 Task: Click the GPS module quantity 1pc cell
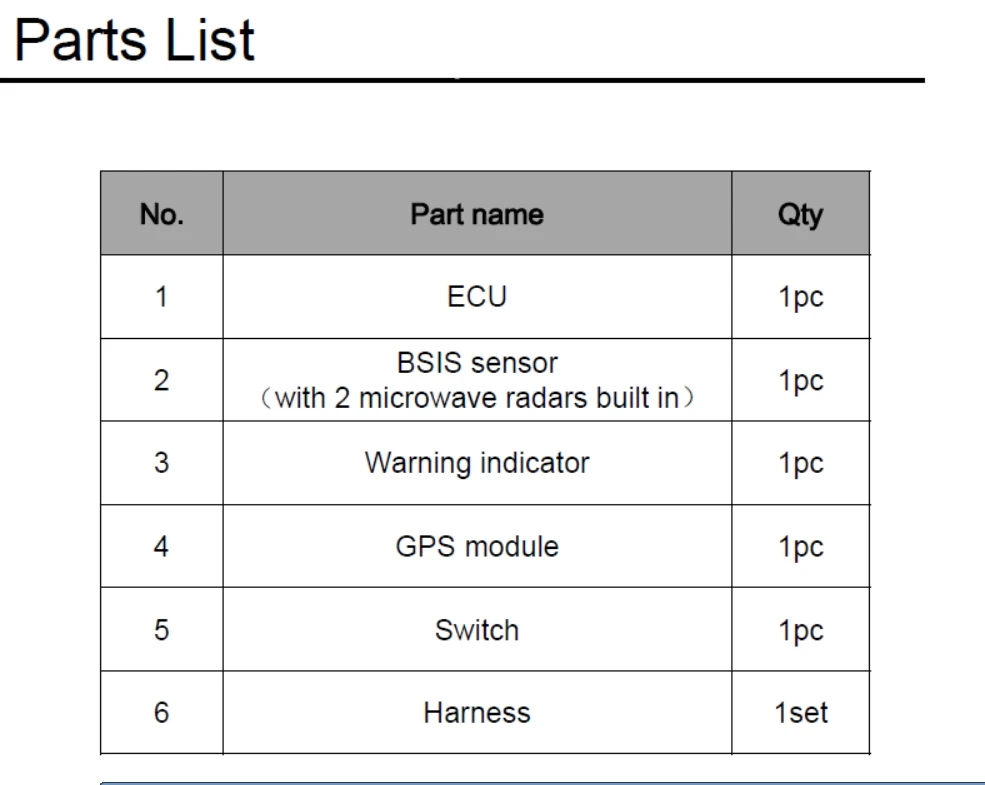[x=800, y=547]
